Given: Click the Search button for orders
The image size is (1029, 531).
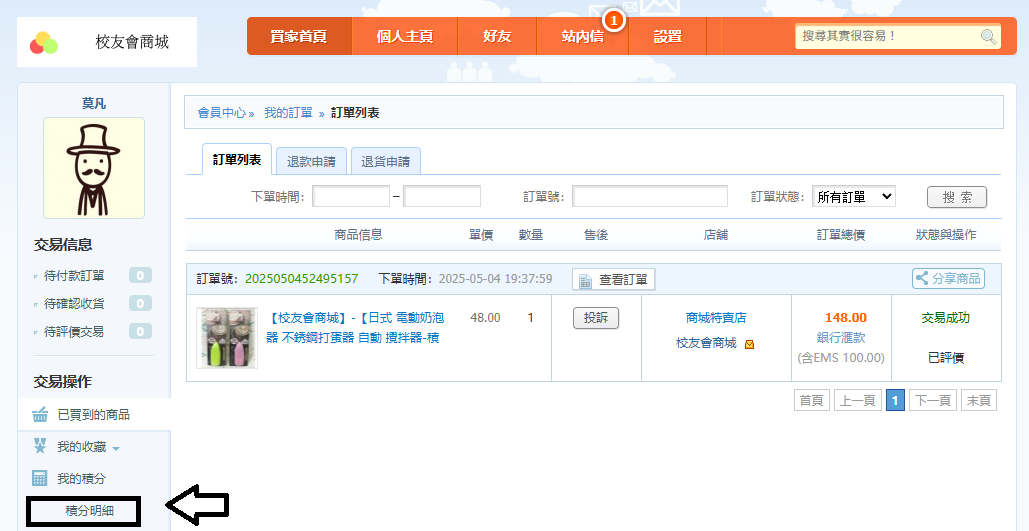Looking at the screenshot, I should 956,197.
